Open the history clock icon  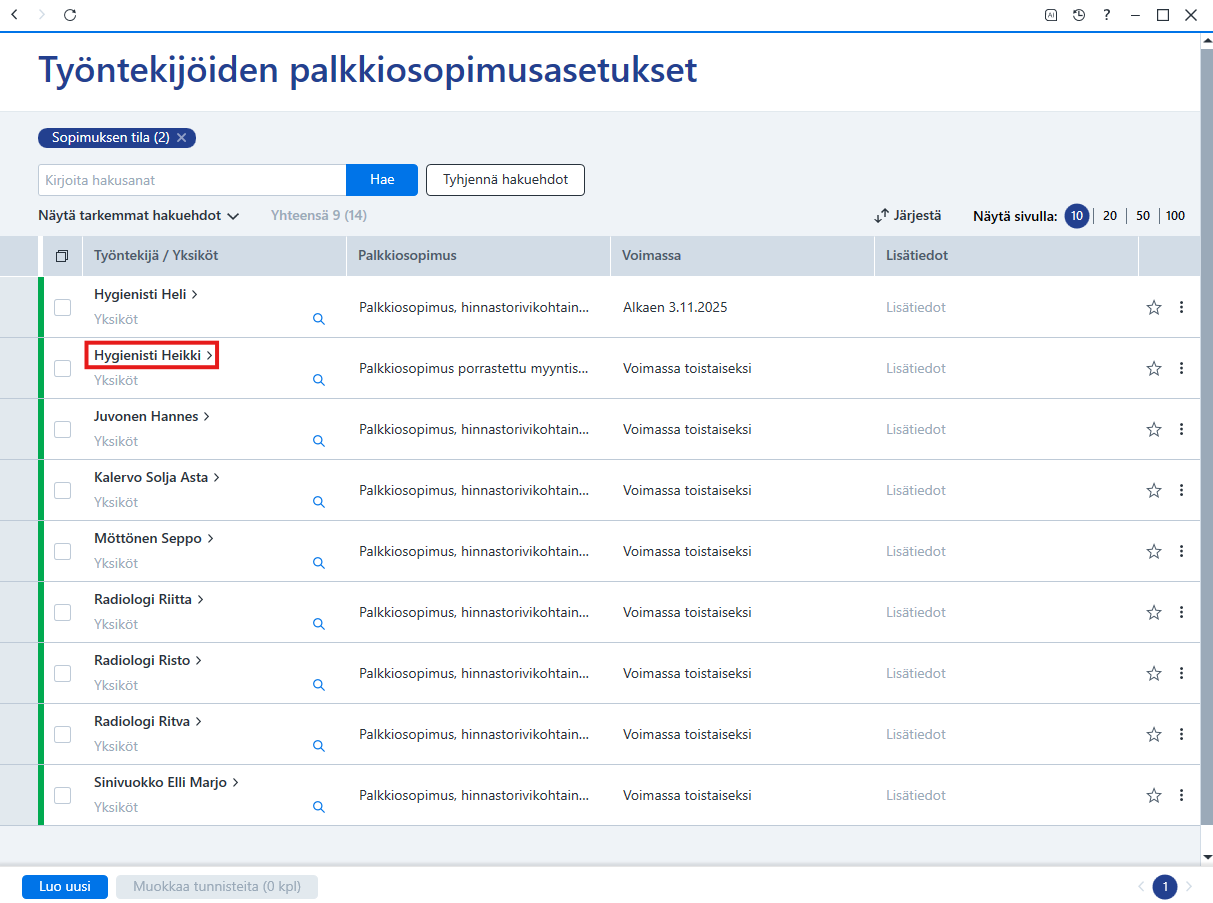click(x=1079, y=15)
